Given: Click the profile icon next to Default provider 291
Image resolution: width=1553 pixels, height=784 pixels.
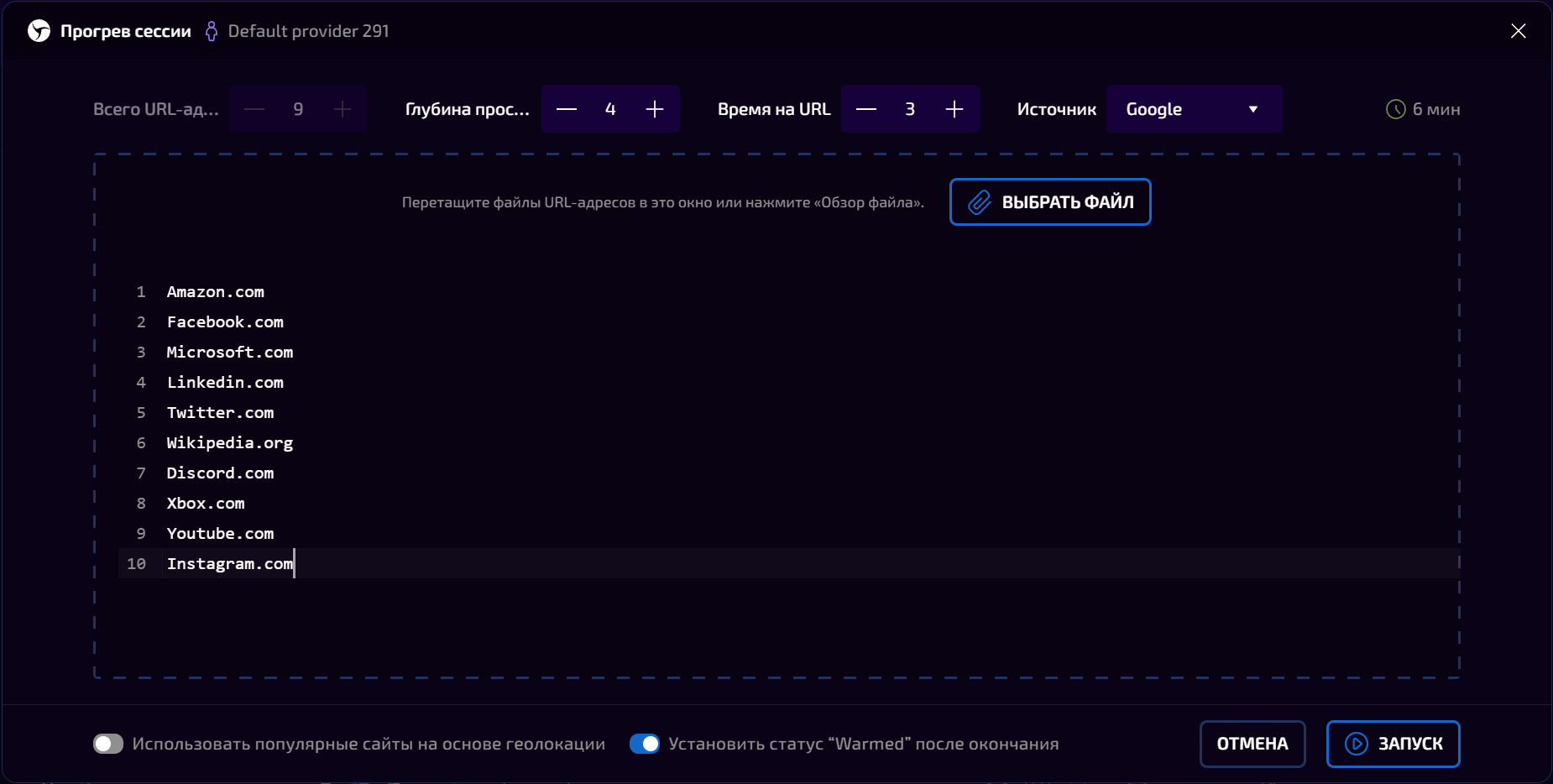Looking at the screenshot, I should [212, 31].
